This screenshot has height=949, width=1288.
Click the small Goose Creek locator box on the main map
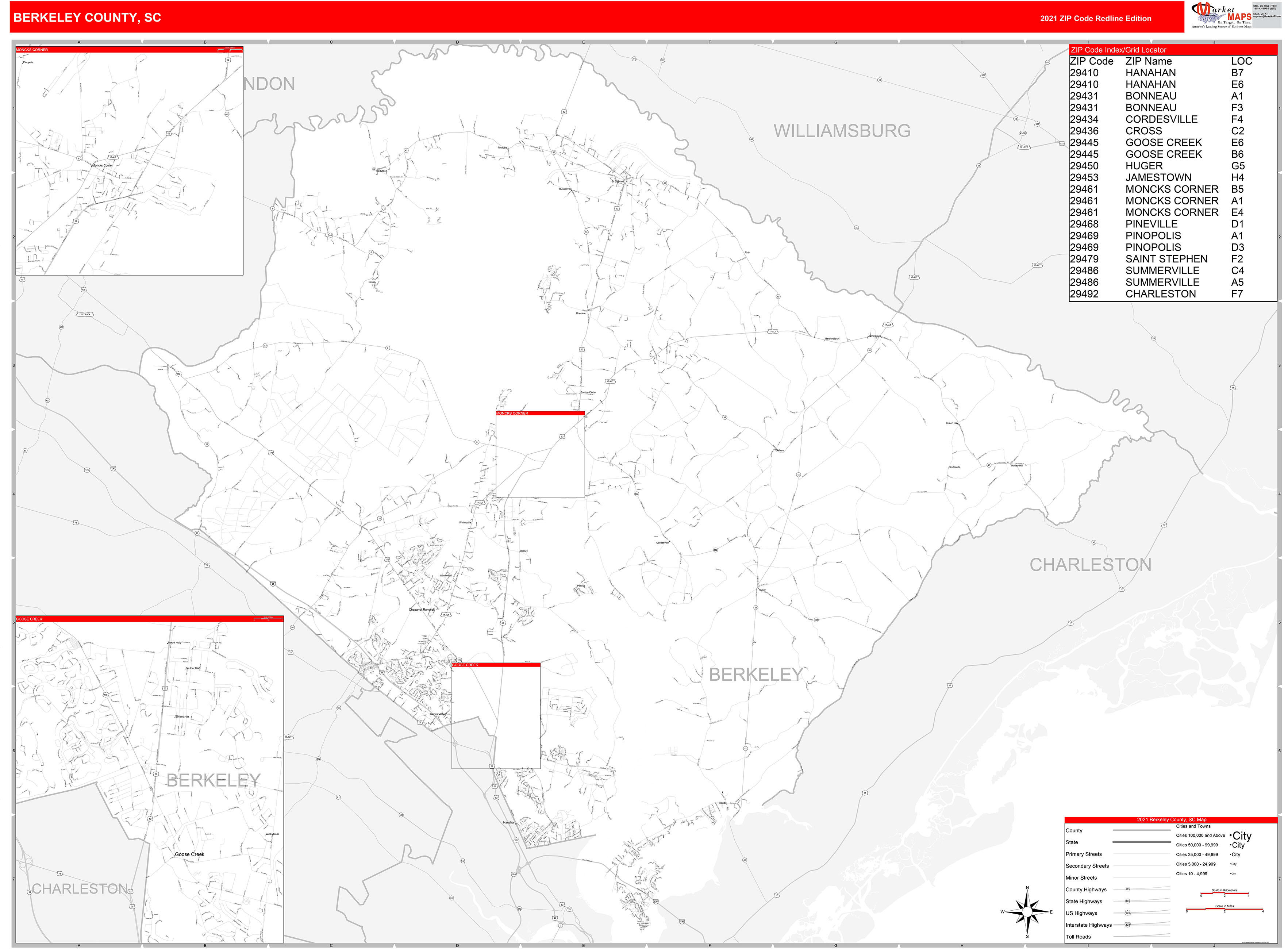coord(496,716)
